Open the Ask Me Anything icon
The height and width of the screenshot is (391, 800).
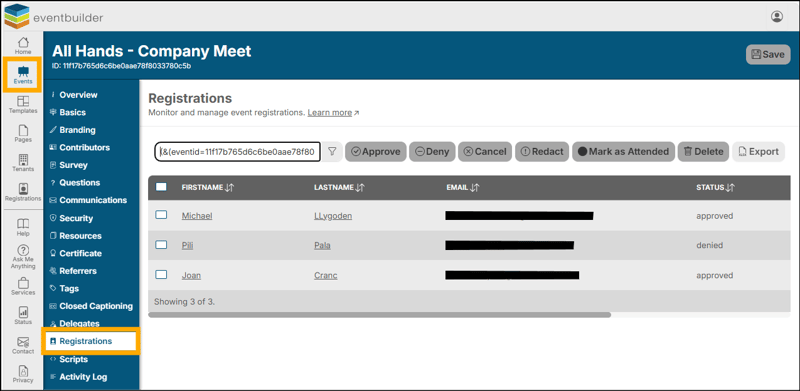click(23, 257)
